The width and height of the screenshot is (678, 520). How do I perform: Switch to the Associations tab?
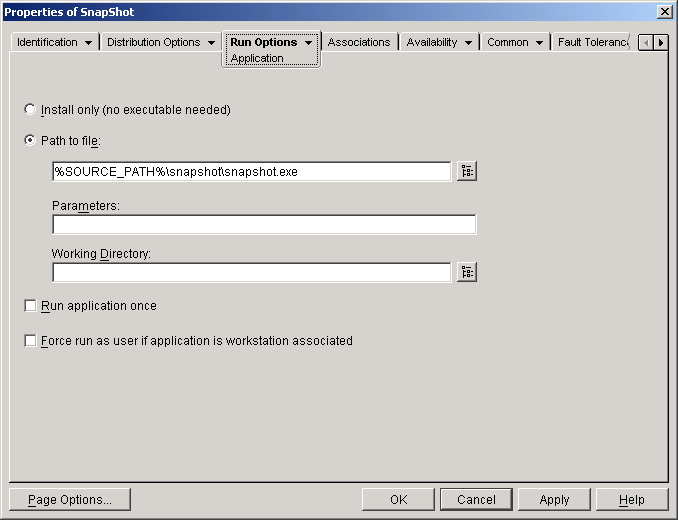[359, 42]
